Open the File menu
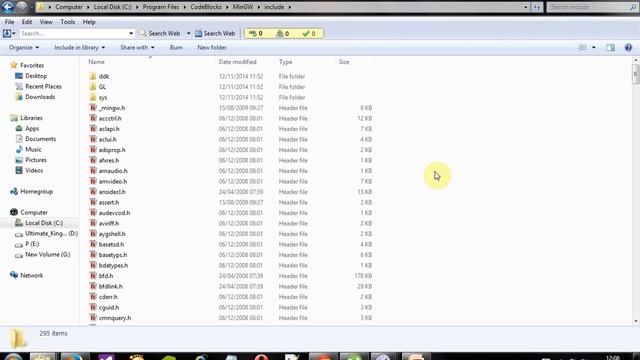The height and width of the screenshot is (360, 640). point(9,22)
